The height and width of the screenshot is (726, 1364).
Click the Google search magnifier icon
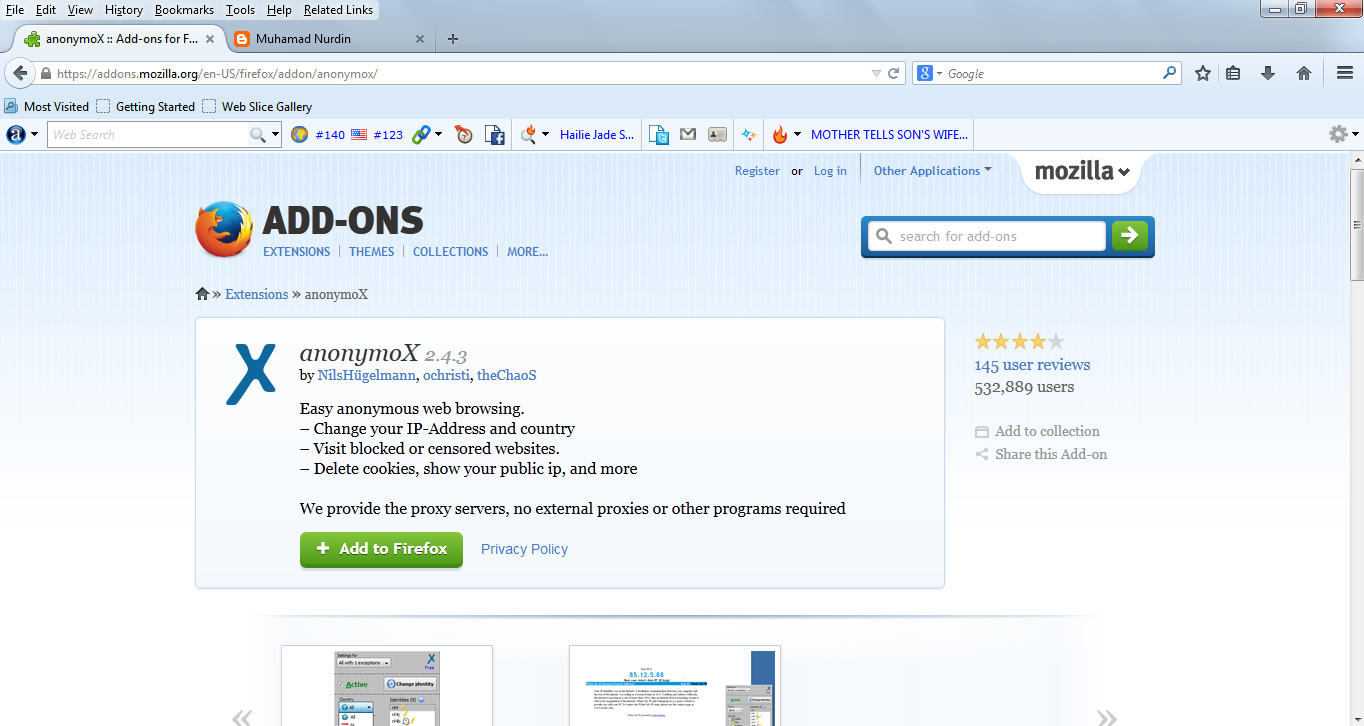coord(1169,73)
